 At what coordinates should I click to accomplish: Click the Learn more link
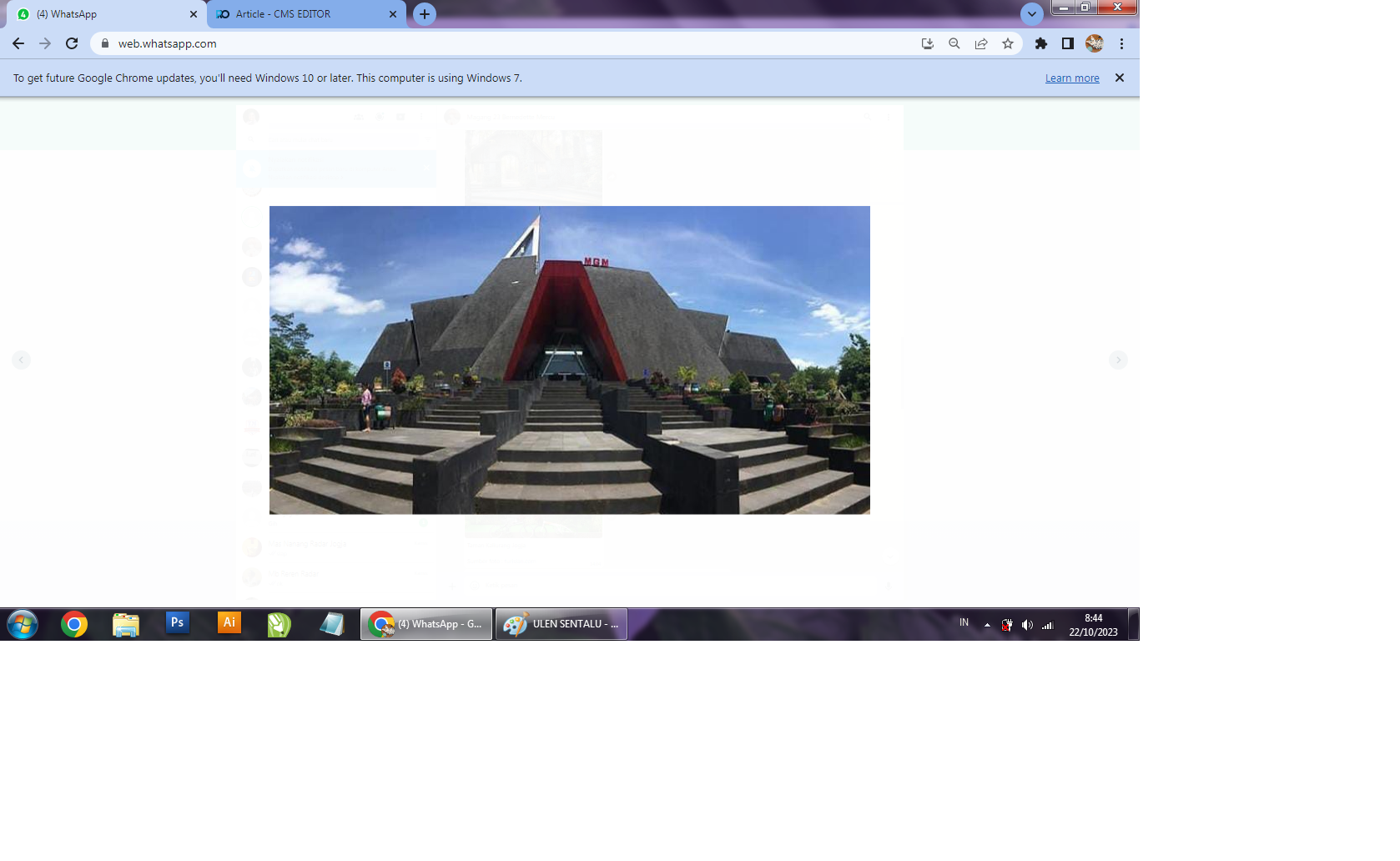(x=1072, y=78)
